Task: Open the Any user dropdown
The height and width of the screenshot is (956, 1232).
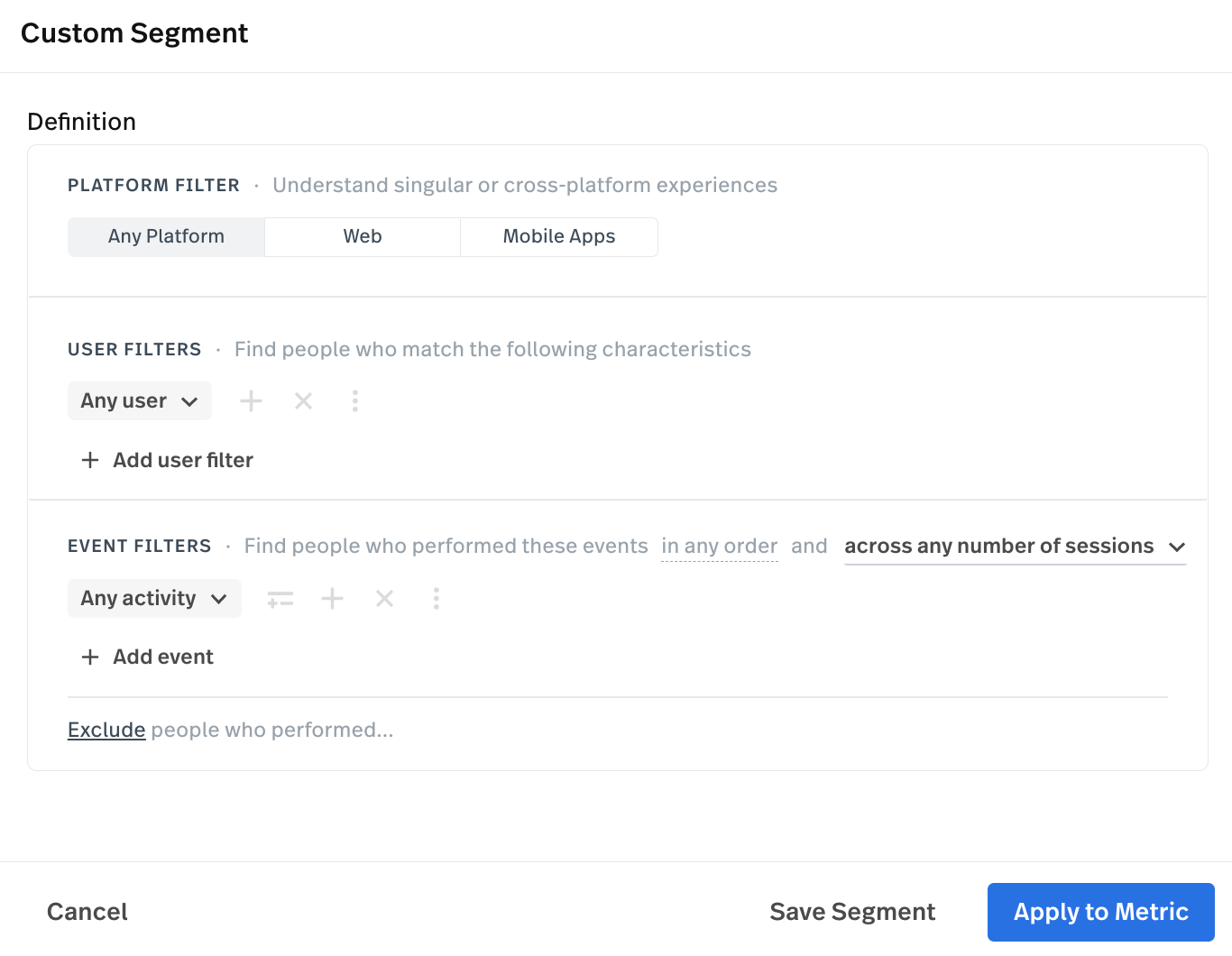Action: pyautogui.click(x=140, y=400)
